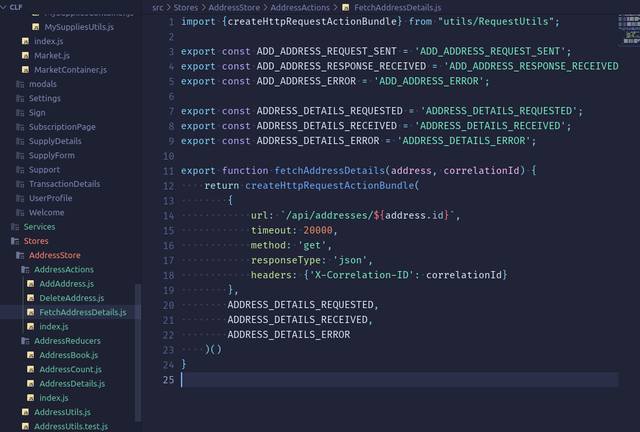Open AddressDetails.js in the file tree
Screen dimensions: 640x432
click(72, 384)
